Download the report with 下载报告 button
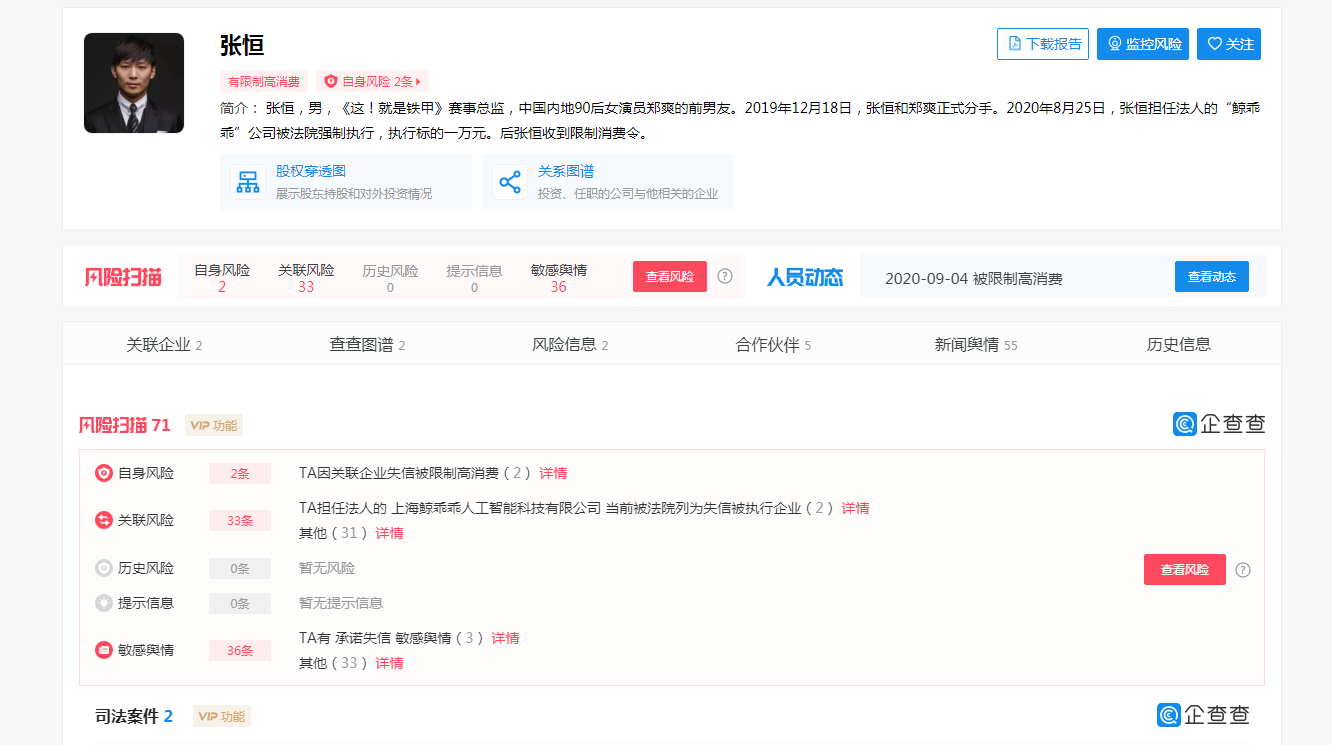 tap(1042, 44)
